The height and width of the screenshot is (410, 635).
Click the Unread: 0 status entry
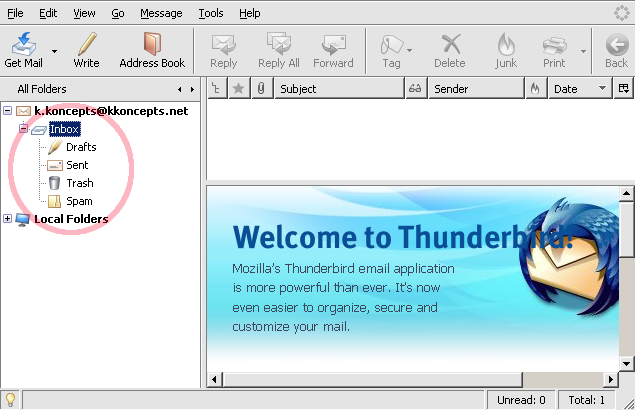pyautogui.click(x=521, y=400)
